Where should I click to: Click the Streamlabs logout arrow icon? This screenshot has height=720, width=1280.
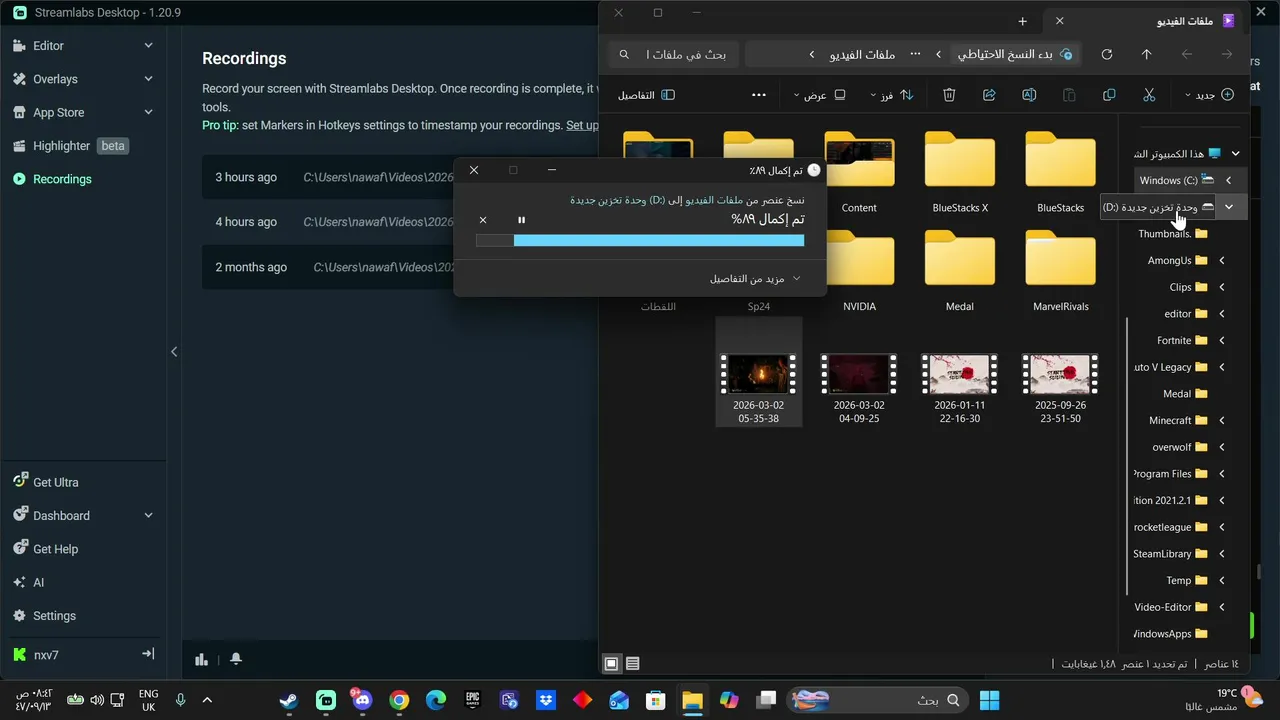(148, 654)
